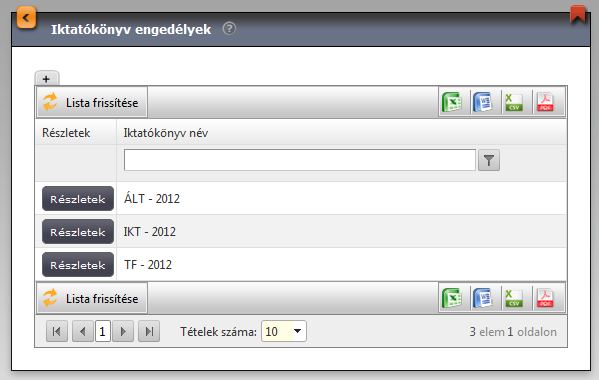Export to Excel from bottom toolbar
This screenshot has width=599, height=380.
(452, 298)
